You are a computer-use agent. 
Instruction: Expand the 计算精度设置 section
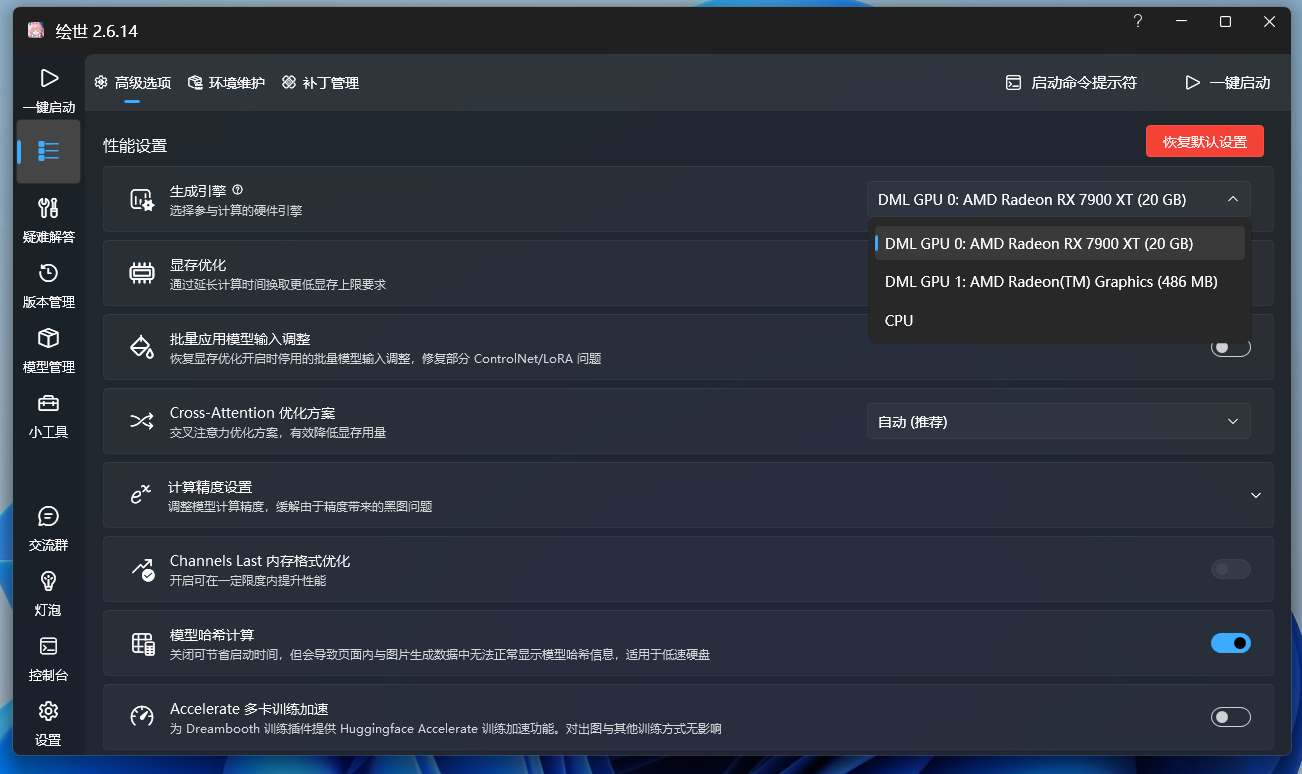[1257, 495]
